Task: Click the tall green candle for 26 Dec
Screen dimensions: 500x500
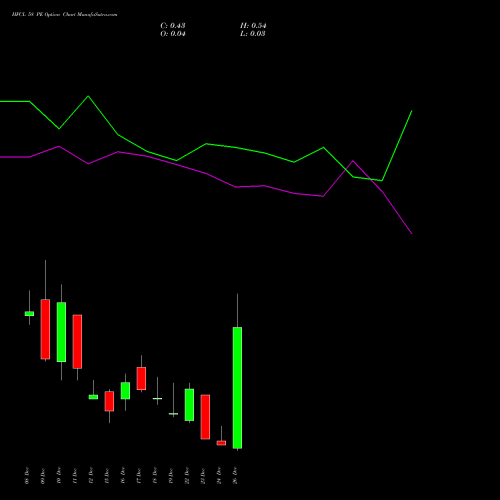Action: (237, 388)
